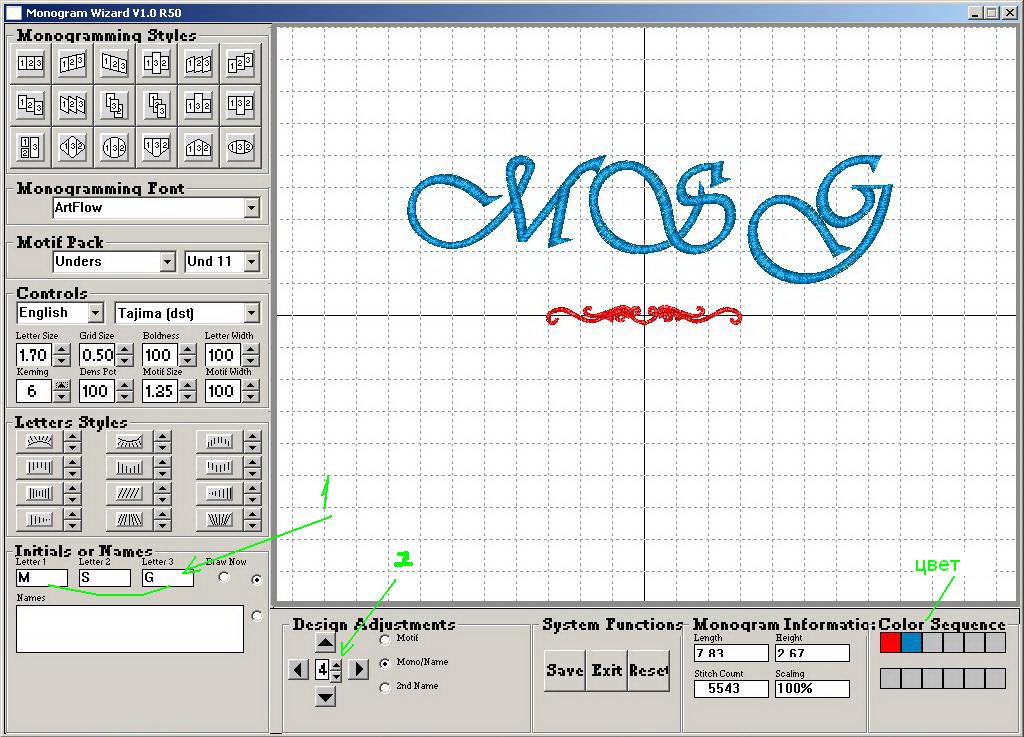Click the first gray swatch in the second Color Sequence row
1024x737 pixels.
click(x=890, y=678)
